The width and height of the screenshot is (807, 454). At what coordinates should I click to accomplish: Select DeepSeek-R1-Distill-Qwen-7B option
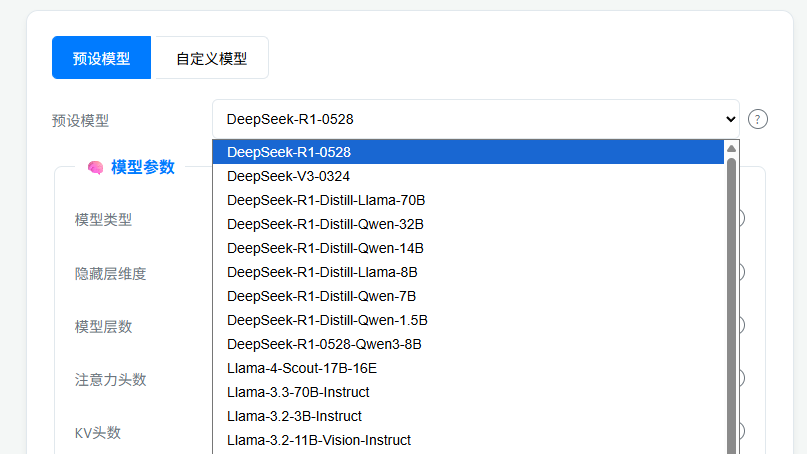[468, 296]
